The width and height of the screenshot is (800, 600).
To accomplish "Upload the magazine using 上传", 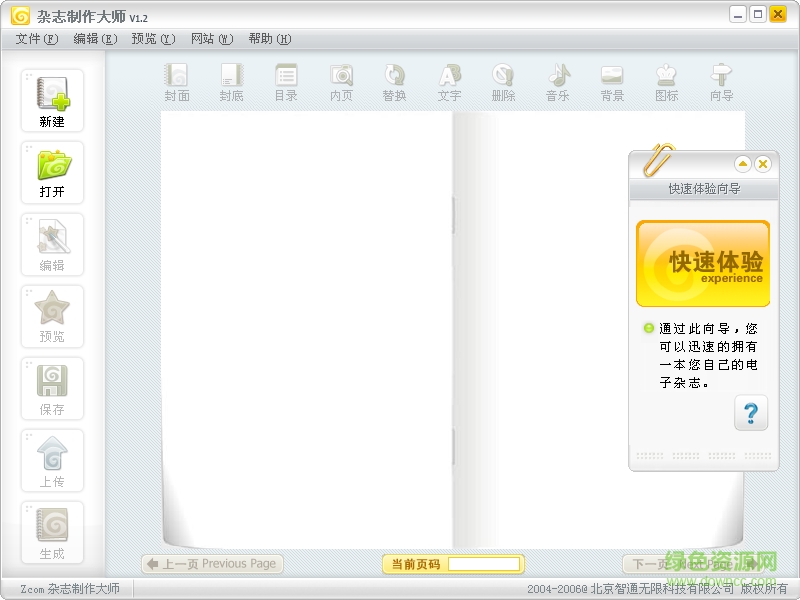I will 52,458.
